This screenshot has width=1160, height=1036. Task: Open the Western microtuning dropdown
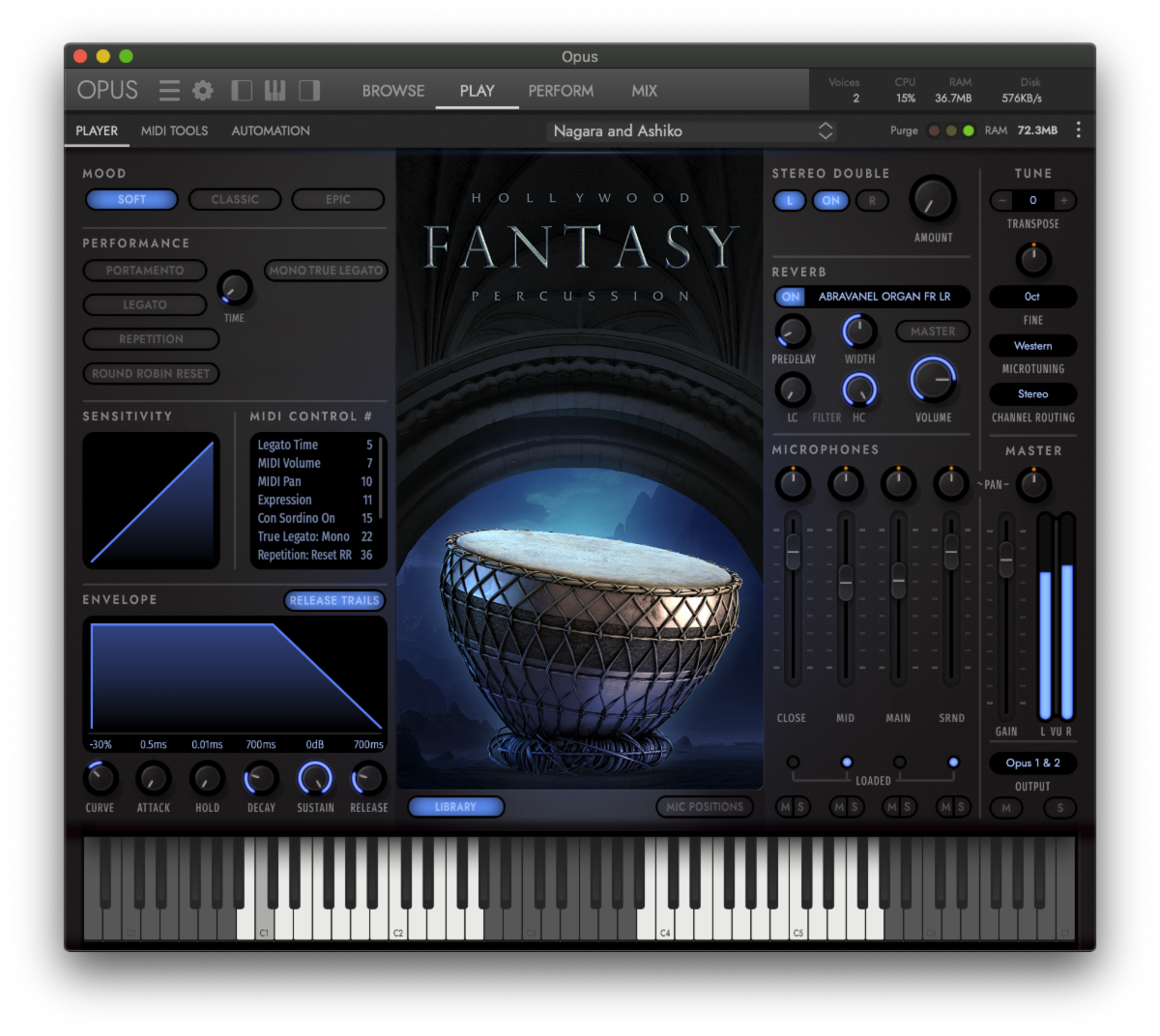(1032, 345)
